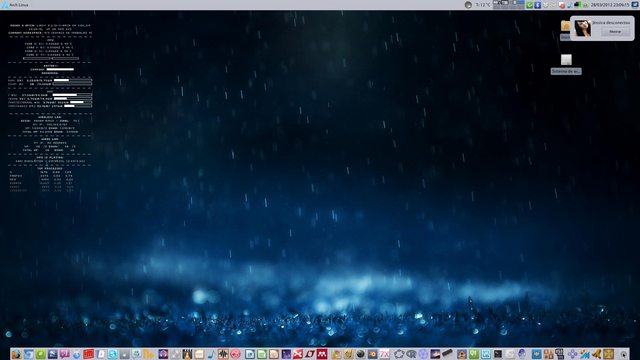The height and width of the screenshot is (360, 640).
Task: Click the rightmost blue panel icon
Action: 635,5
